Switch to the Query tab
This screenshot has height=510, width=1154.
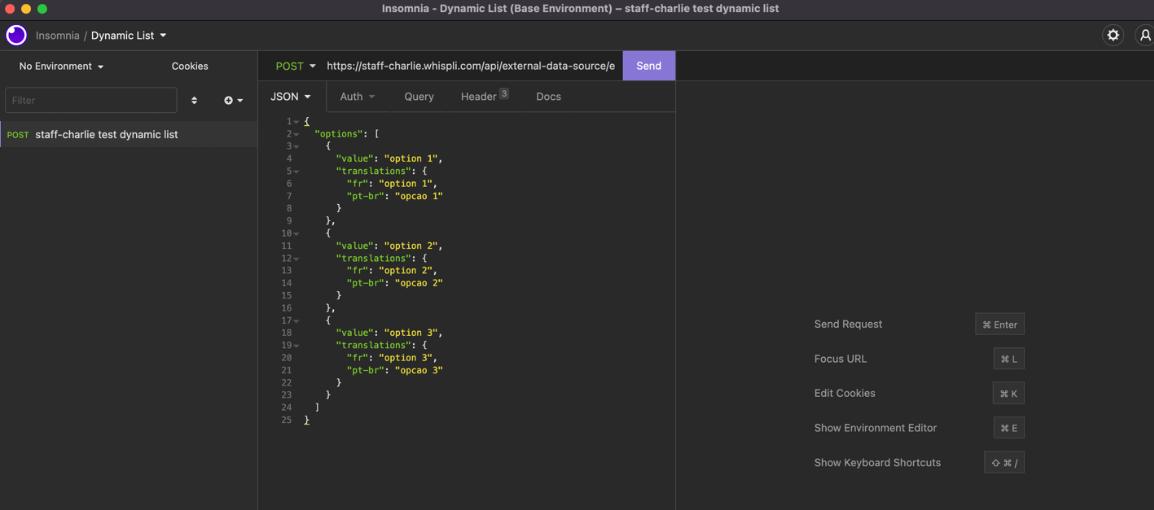coord(419,96)
